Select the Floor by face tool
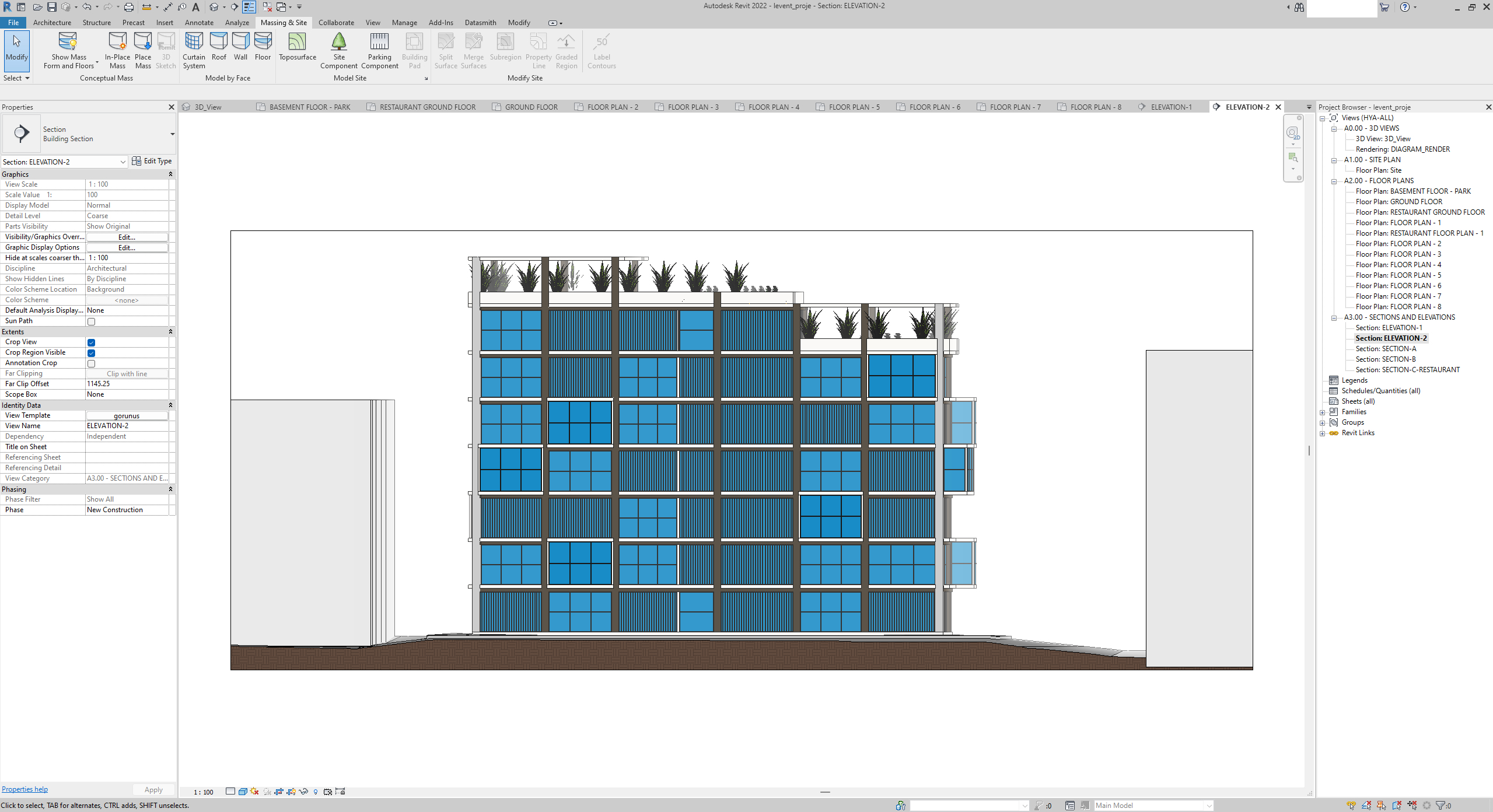Viewport: 1493px width, 812px height. (263, 47)
